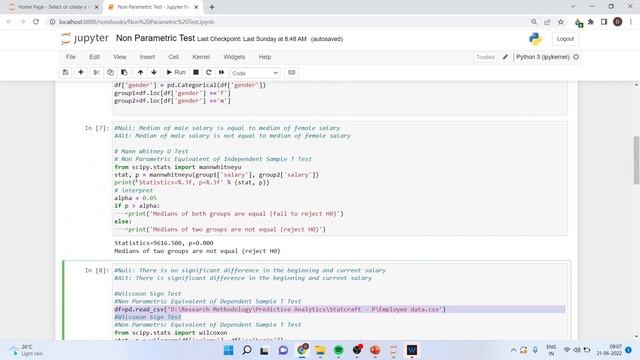Move selected cell up arrow

[x=140, y=73]
